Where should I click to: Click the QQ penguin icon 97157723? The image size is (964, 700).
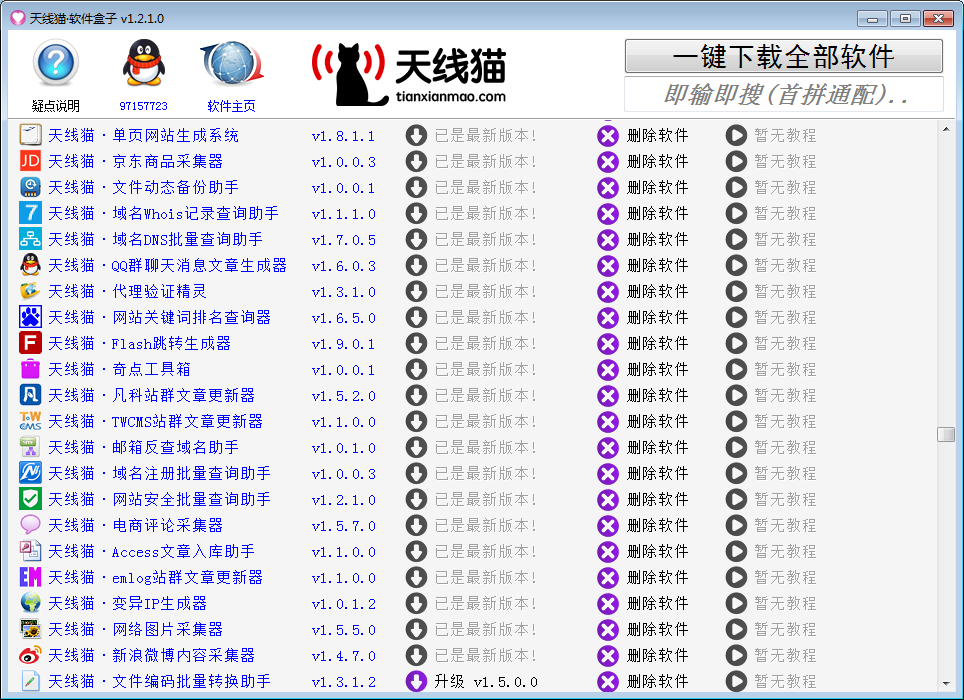click(x=143, y=63)
